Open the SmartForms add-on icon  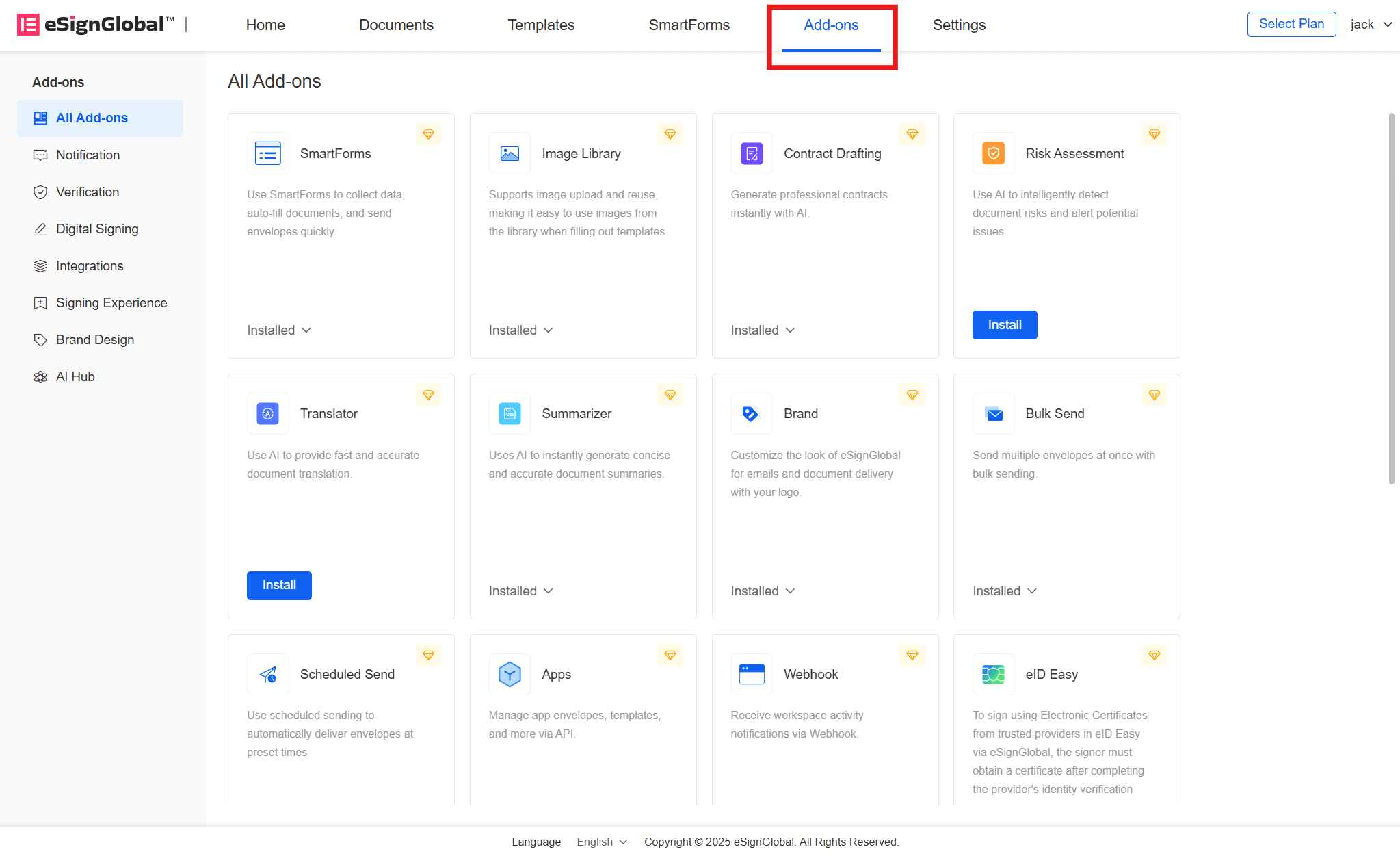(x=268, y=153)
